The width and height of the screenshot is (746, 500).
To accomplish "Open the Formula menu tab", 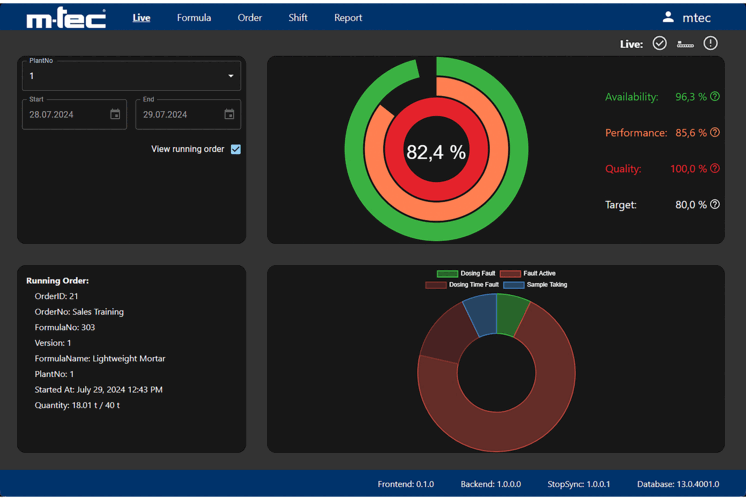I will tap(194, 18).
